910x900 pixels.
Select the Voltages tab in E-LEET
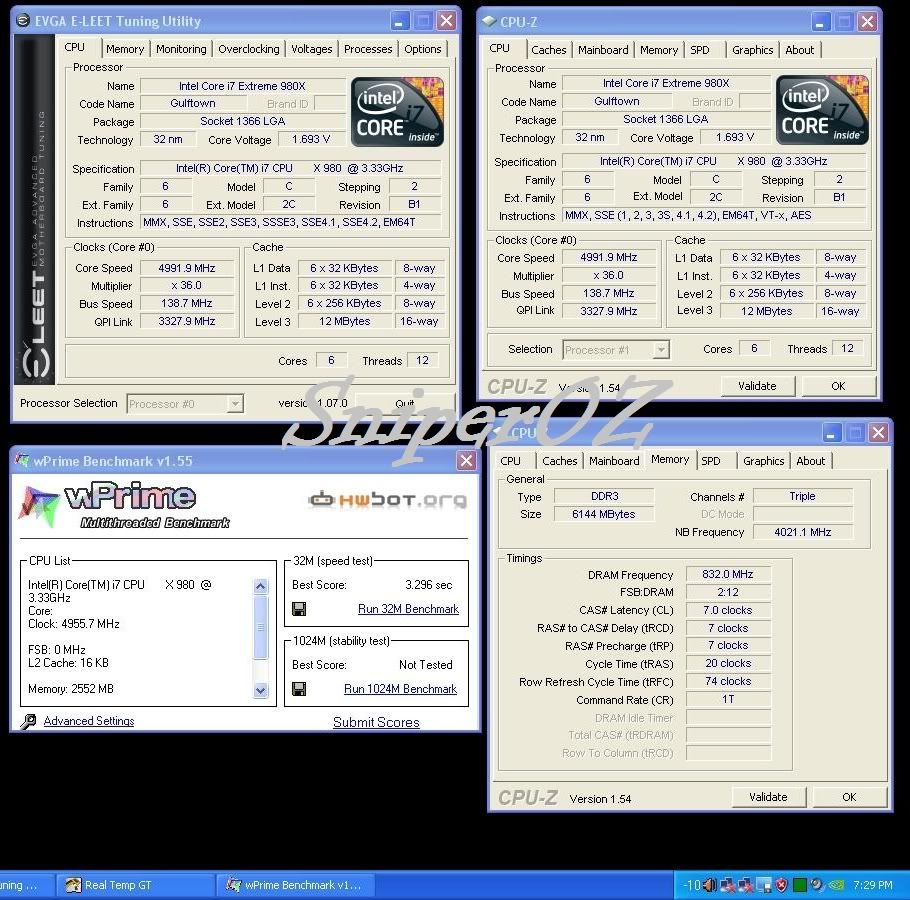click(x=311, y=49)
